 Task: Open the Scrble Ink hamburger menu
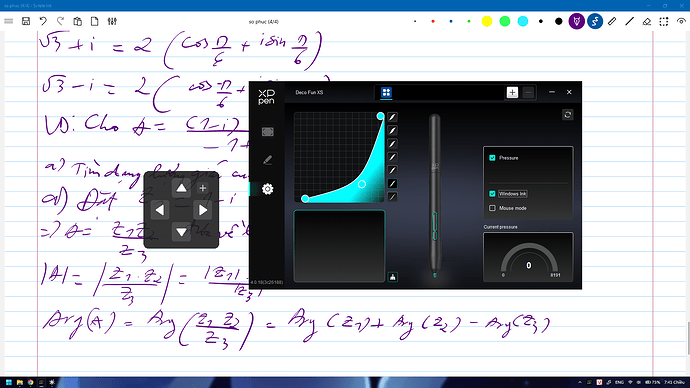point(9,21)
